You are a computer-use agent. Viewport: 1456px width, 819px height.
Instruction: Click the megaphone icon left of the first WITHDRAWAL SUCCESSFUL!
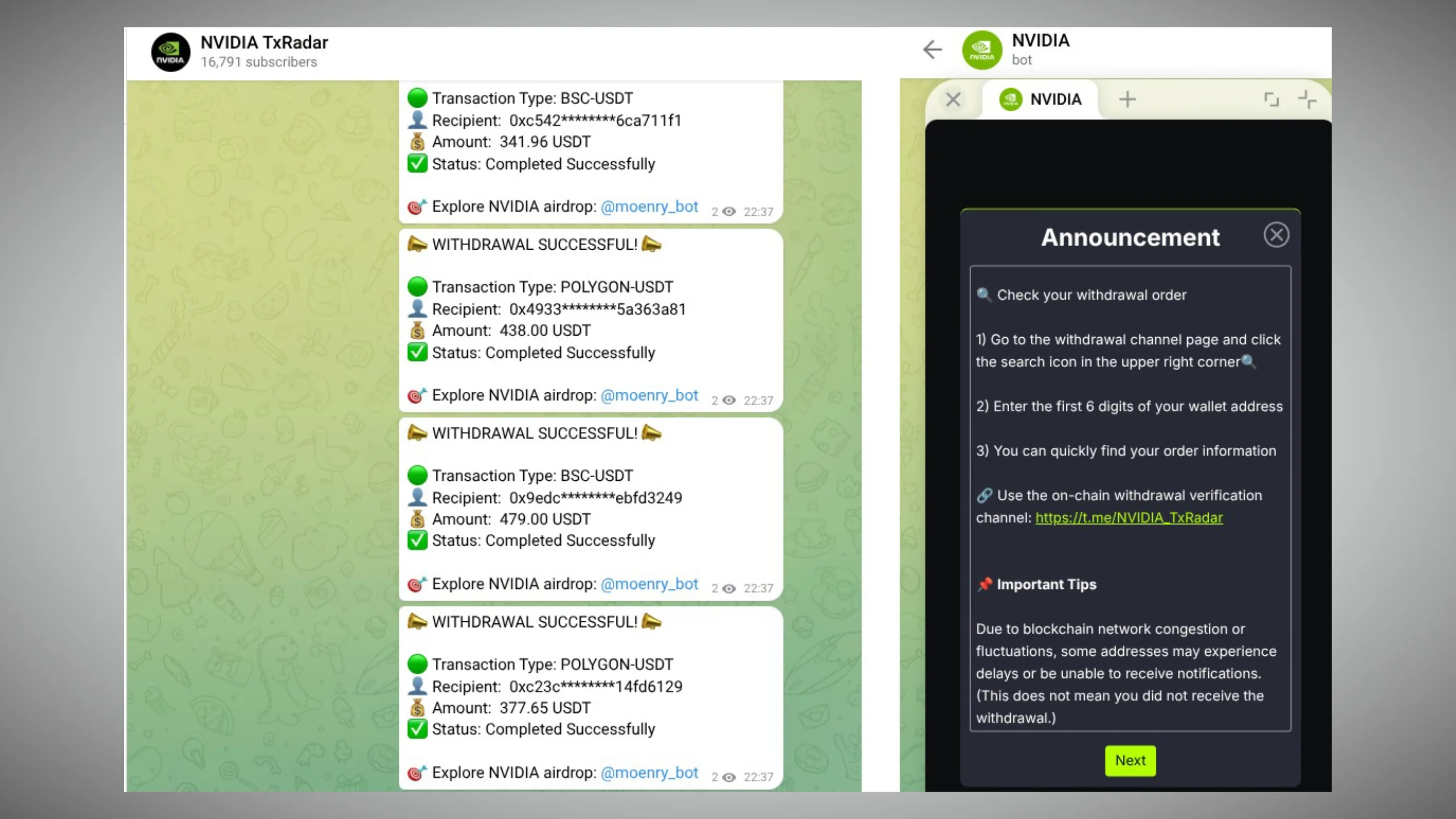tap(417, 244)
